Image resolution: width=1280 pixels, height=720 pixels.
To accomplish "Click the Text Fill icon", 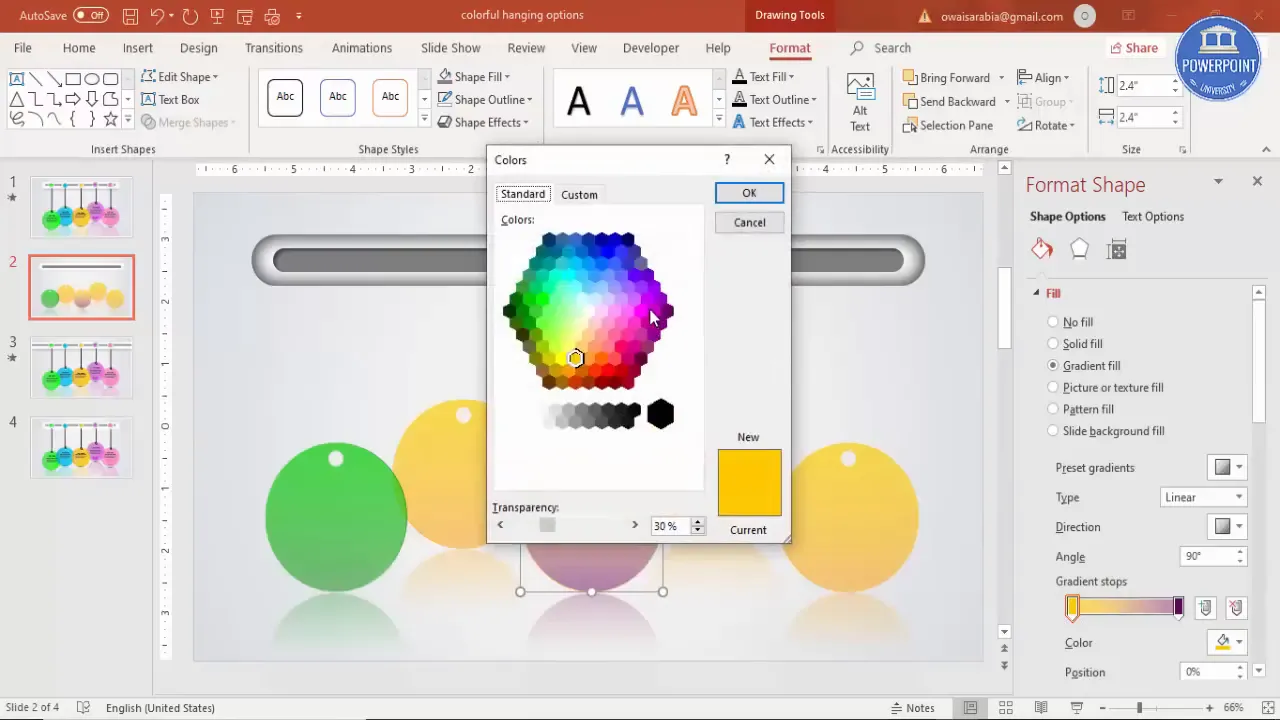I will coord(739,77).
